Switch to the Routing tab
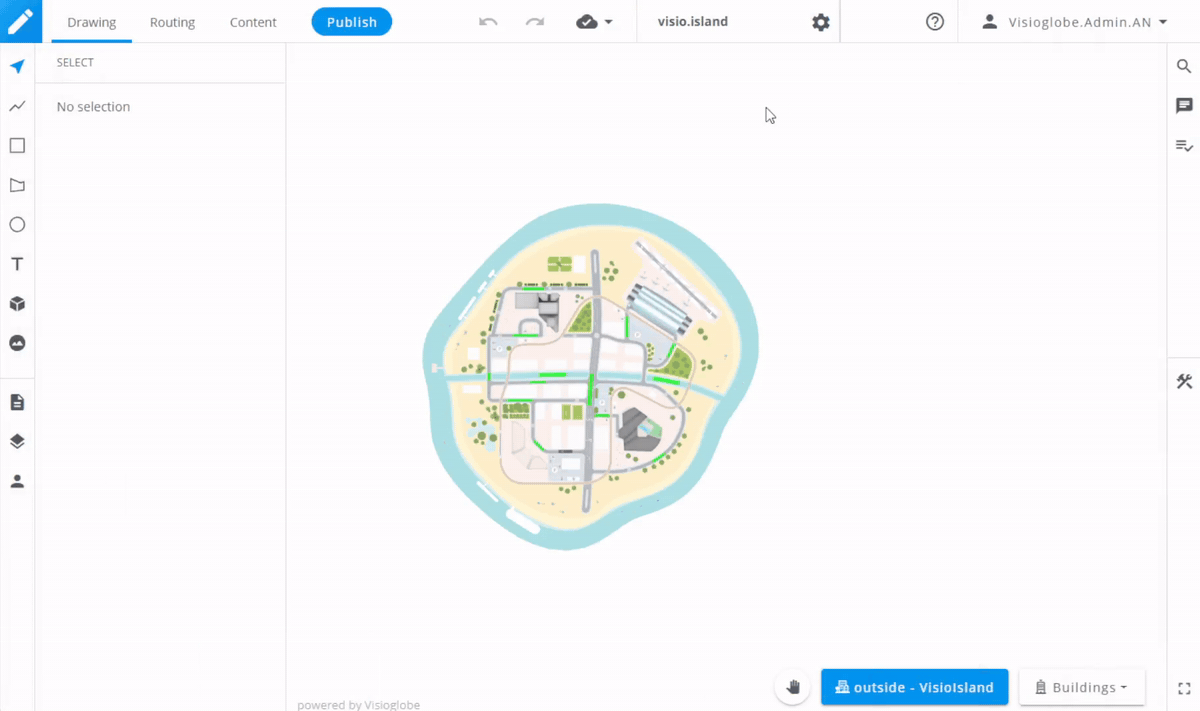The width and height of the screenshot is (1200, 711). point(172,22)
